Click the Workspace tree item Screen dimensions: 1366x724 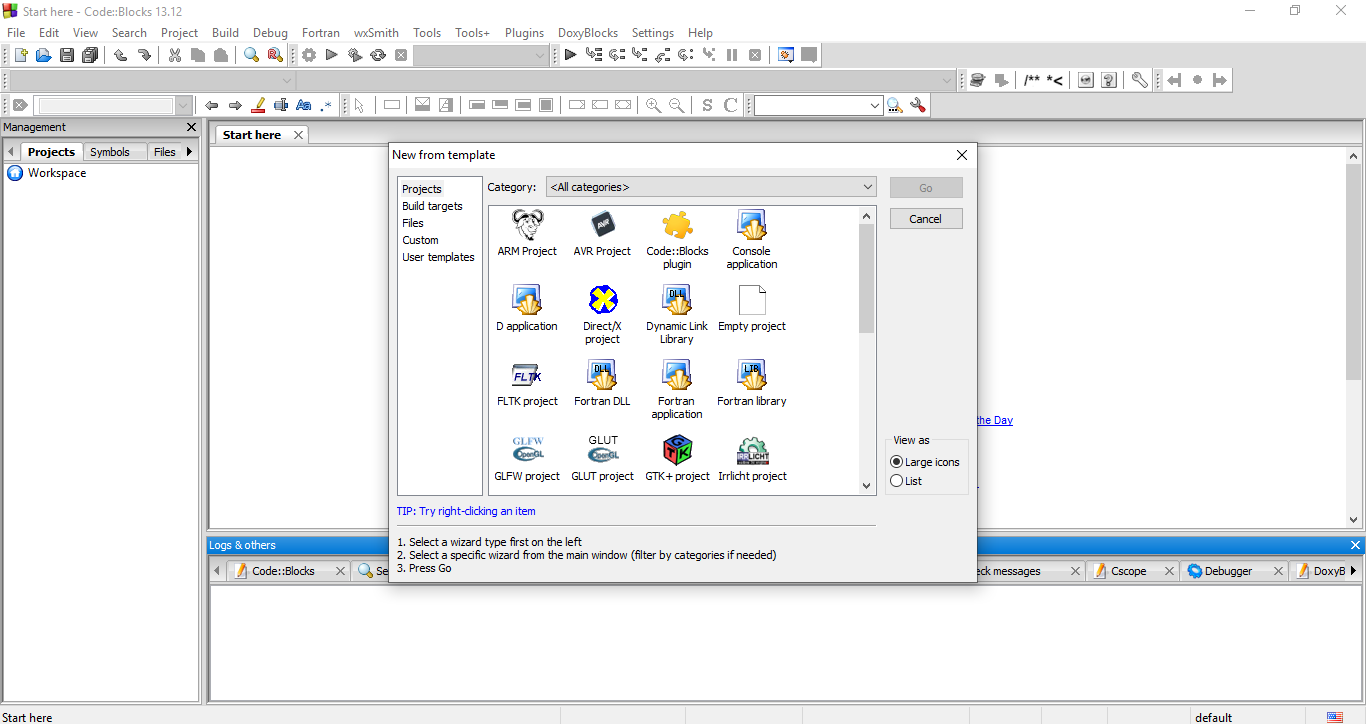(57, 173)
